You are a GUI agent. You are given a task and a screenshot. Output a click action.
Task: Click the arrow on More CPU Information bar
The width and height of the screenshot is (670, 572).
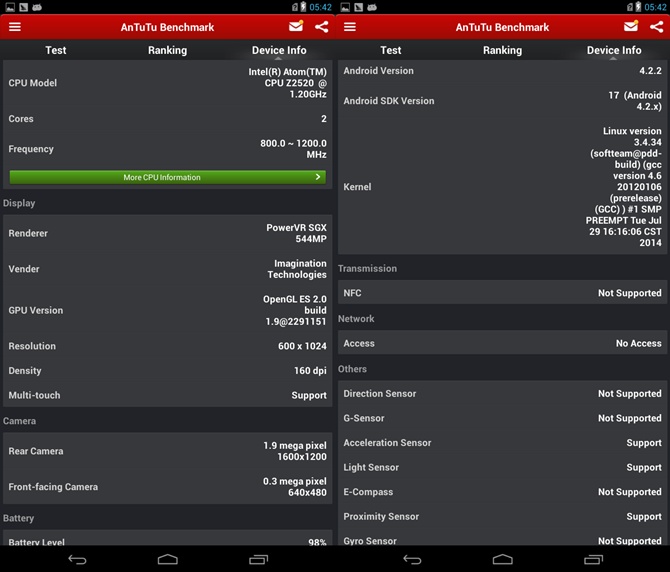tap(317, 176)
